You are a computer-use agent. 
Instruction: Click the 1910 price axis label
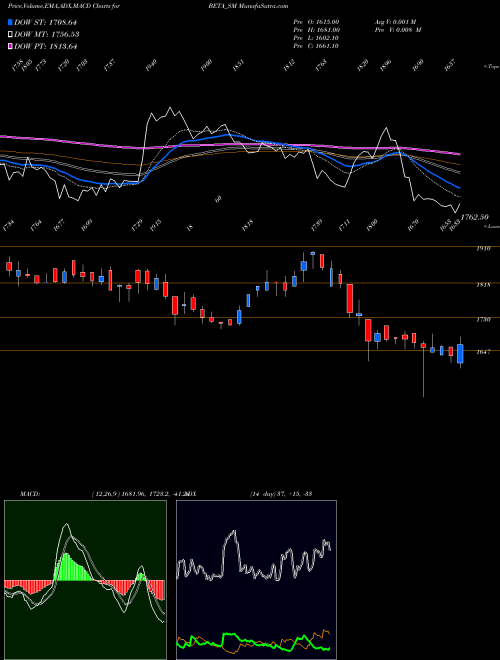483,249
